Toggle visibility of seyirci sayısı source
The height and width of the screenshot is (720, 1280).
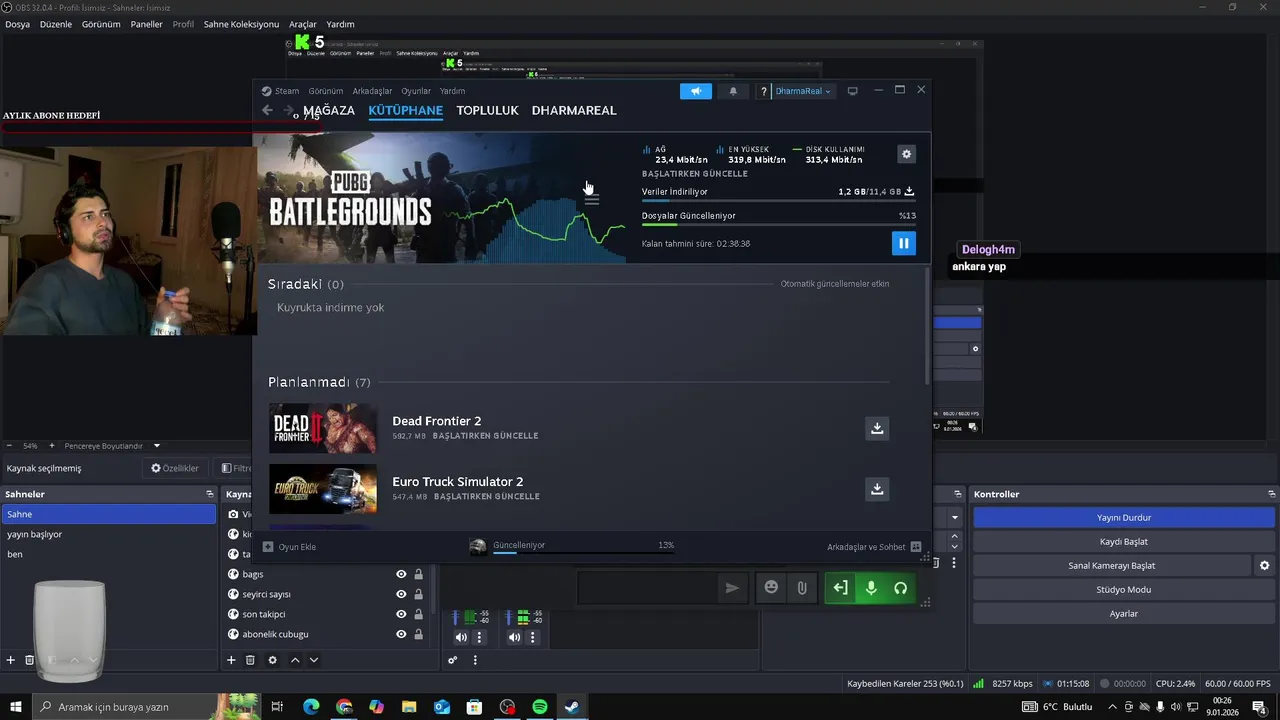point(401,594)
